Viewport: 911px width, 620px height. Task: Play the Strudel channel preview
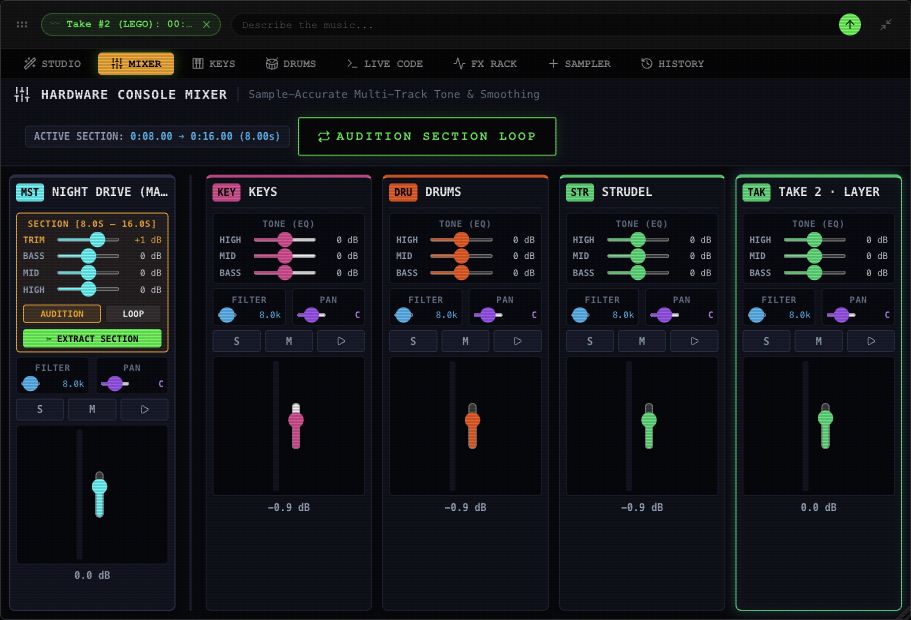coord(694,341)
